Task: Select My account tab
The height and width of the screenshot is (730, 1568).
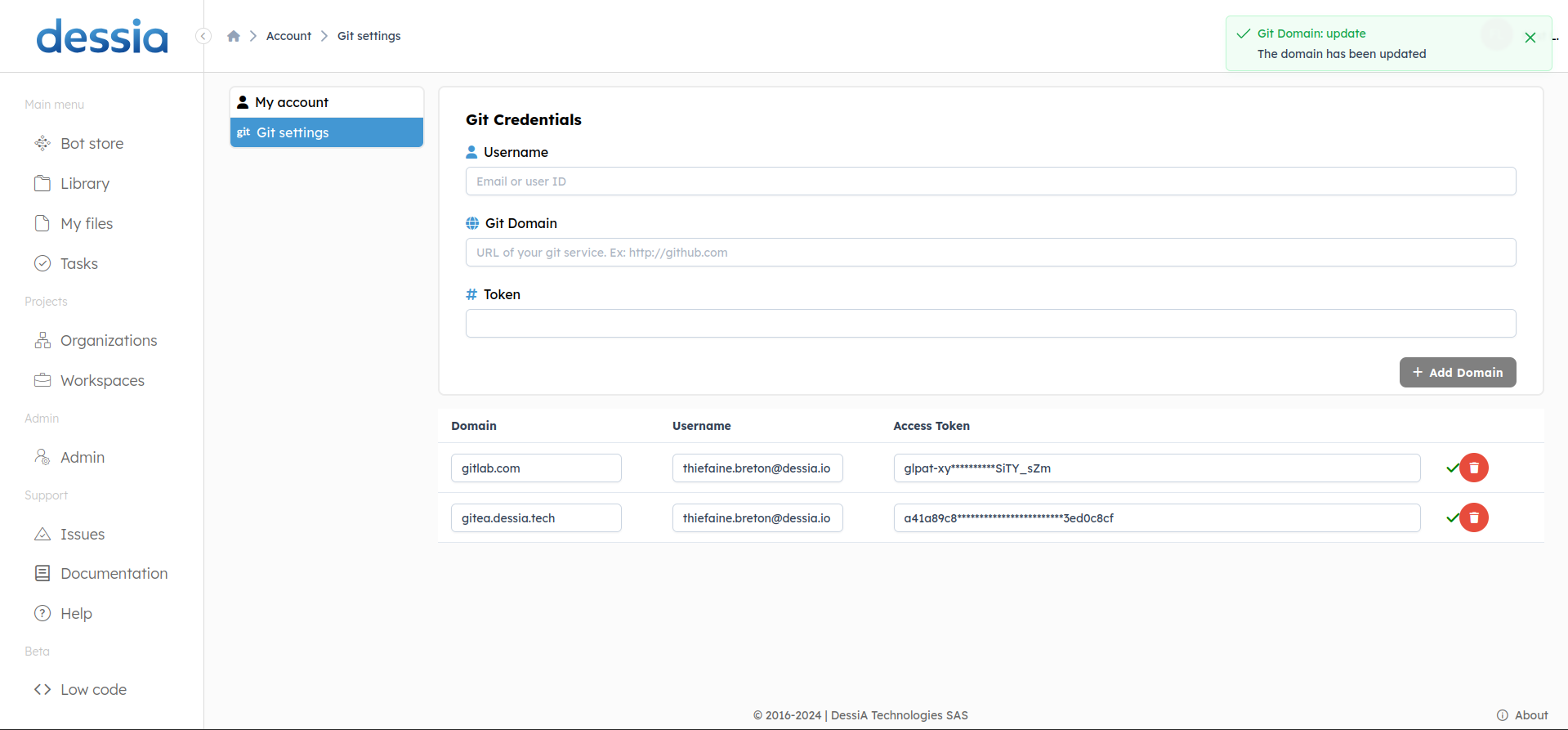Action: 327,102
